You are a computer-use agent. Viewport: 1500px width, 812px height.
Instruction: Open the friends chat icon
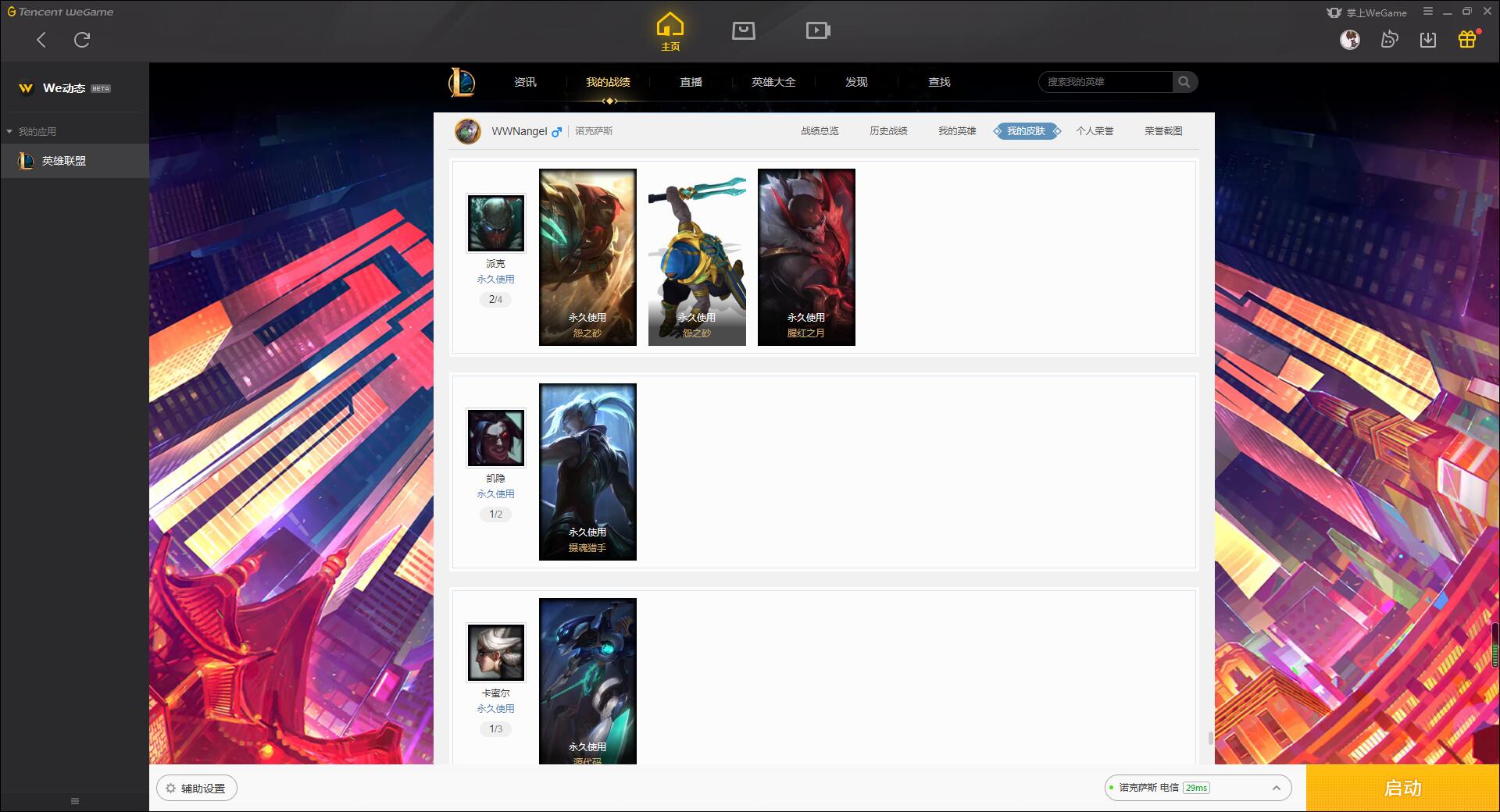click(x=1389, y=39)
